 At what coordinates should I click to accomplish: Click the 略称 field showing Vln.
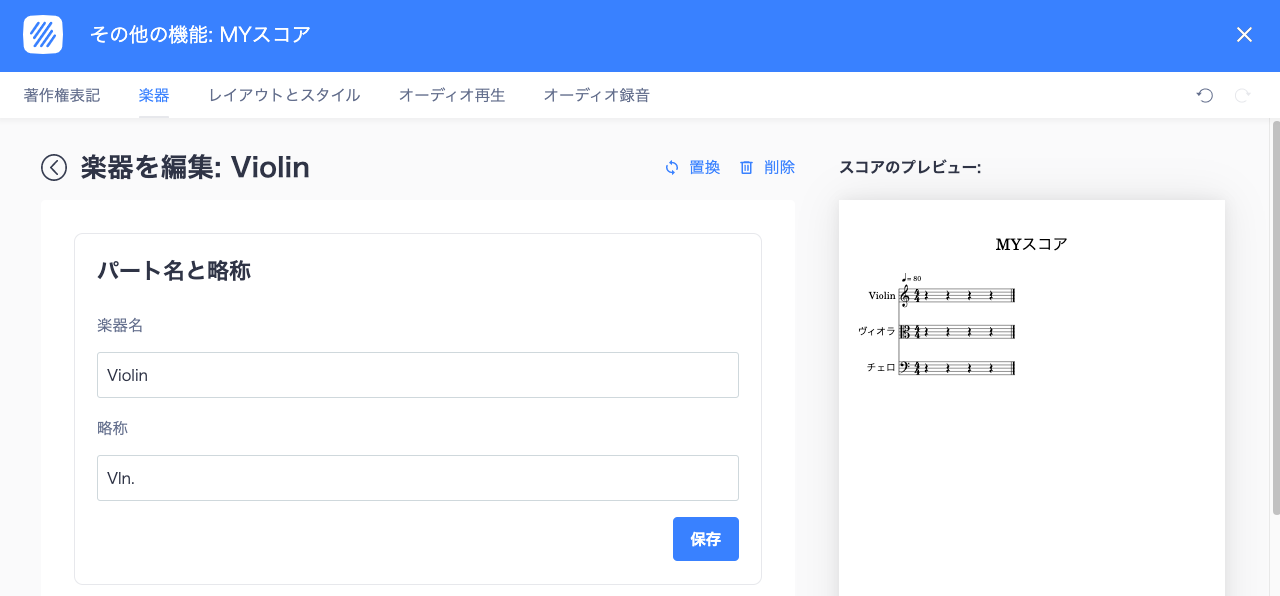tap(417, 478)
